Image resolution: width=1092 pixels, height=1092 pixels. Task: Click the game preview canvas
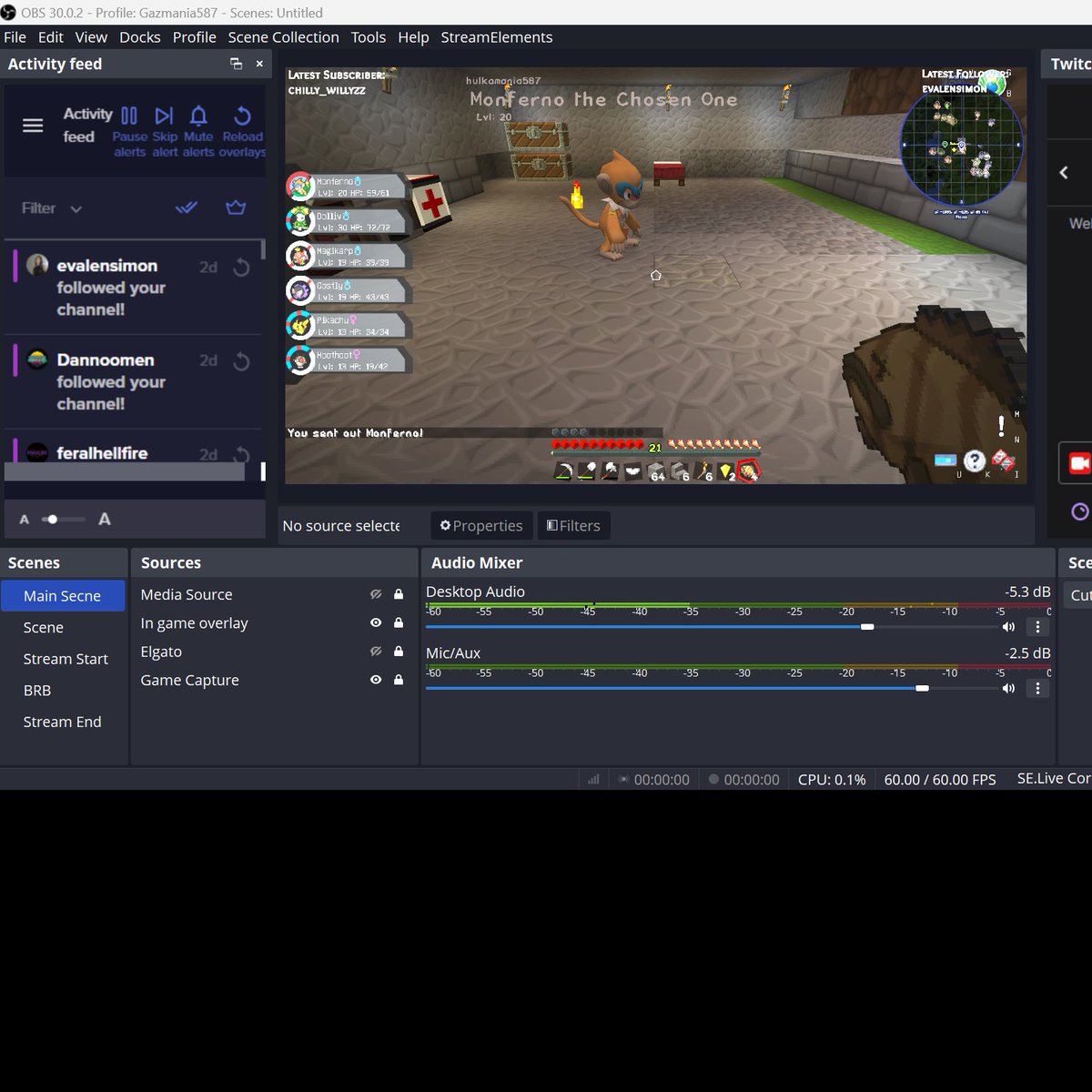[655, 276]
